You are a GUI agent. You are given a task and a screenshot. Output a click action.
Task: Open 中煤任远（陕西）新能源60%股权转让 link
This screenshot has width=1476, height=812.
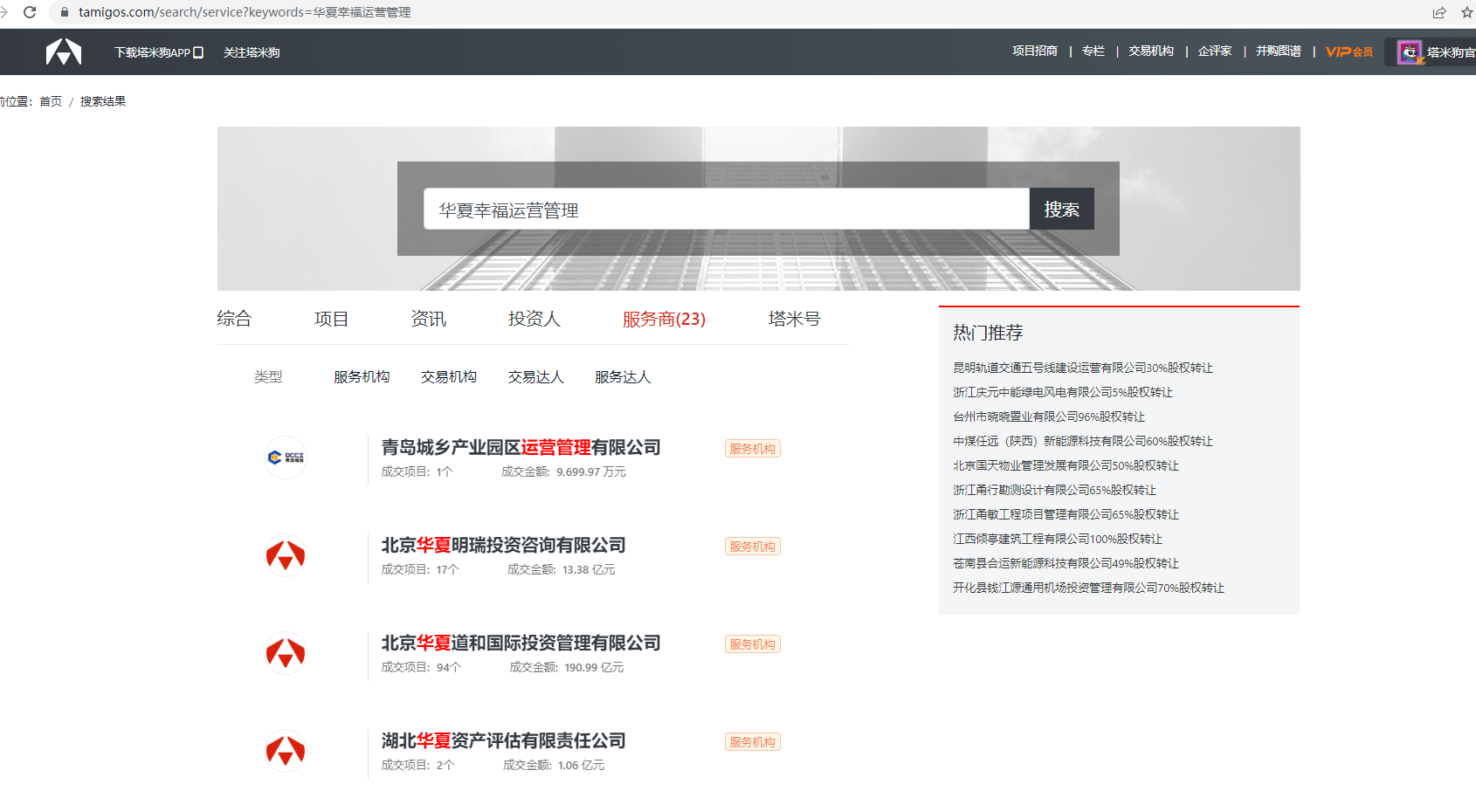tap(1083, 442)
